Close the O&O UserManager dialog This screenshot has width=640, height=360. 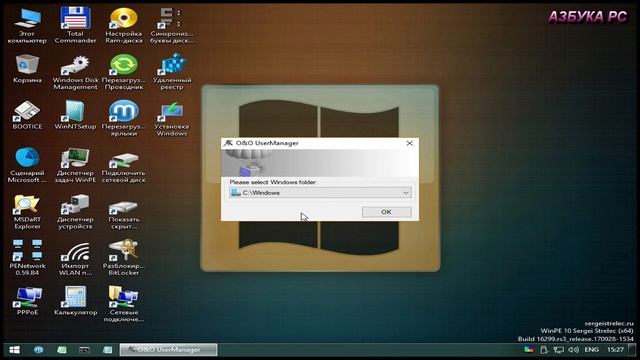pyautogui.click(x=409, y=143)
